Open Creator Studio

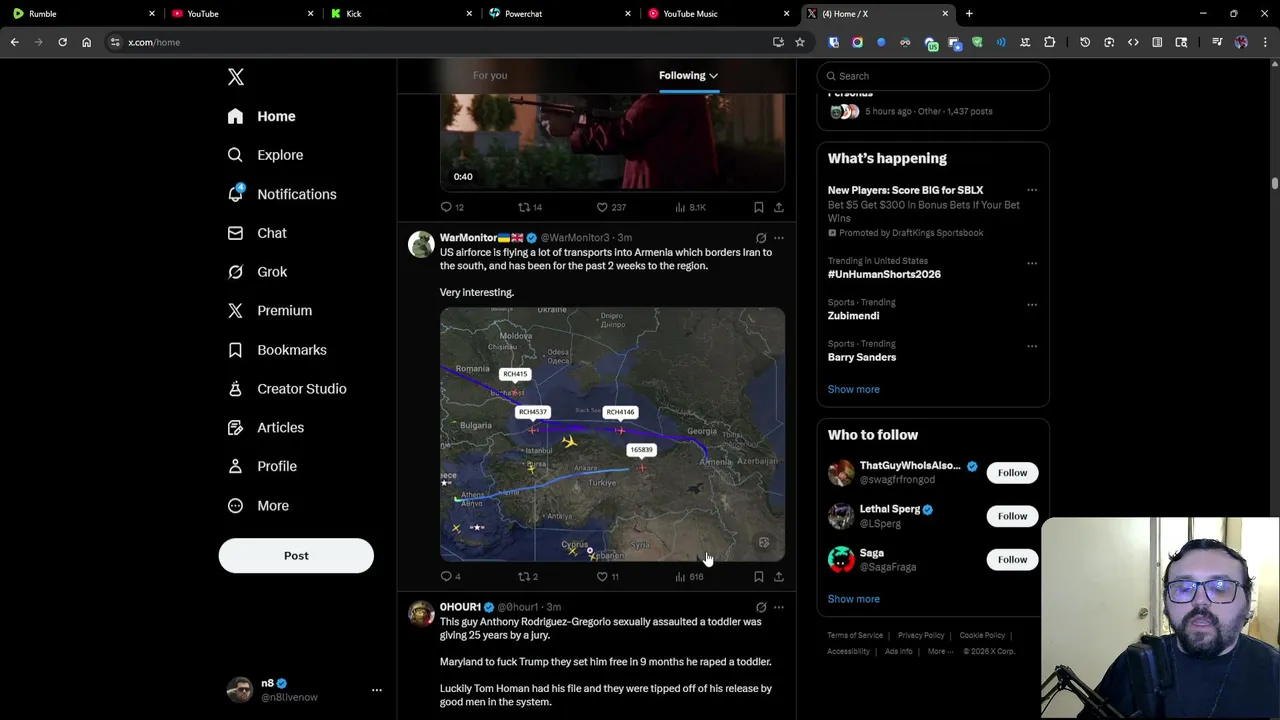[286, 389]
